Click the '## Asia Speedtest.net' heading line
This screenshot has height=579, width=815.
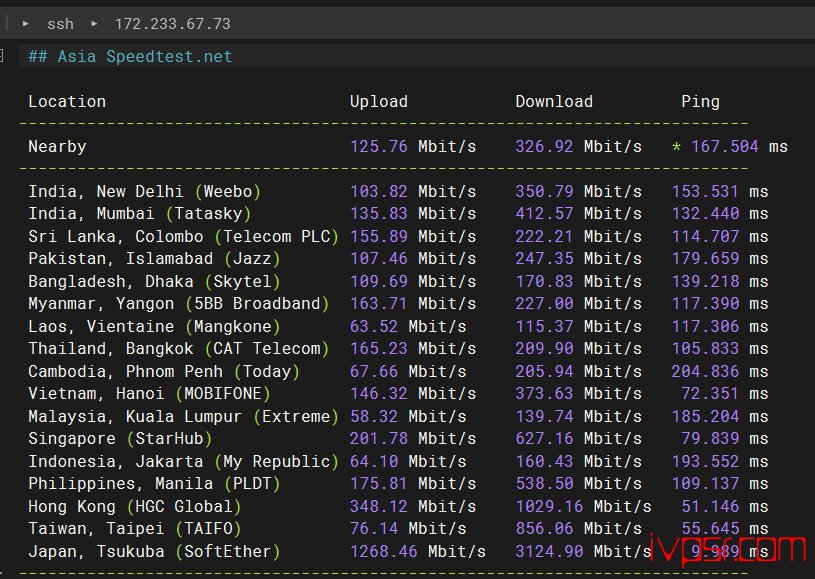130,56
